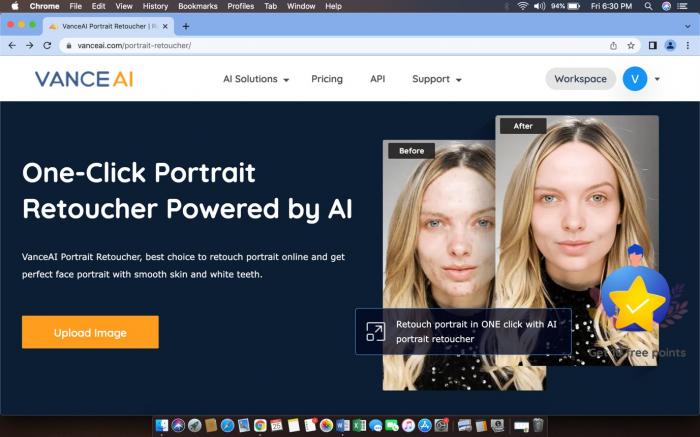Open the Pricing page
This screenshot has width=700, height=437.
coord(327,79)
